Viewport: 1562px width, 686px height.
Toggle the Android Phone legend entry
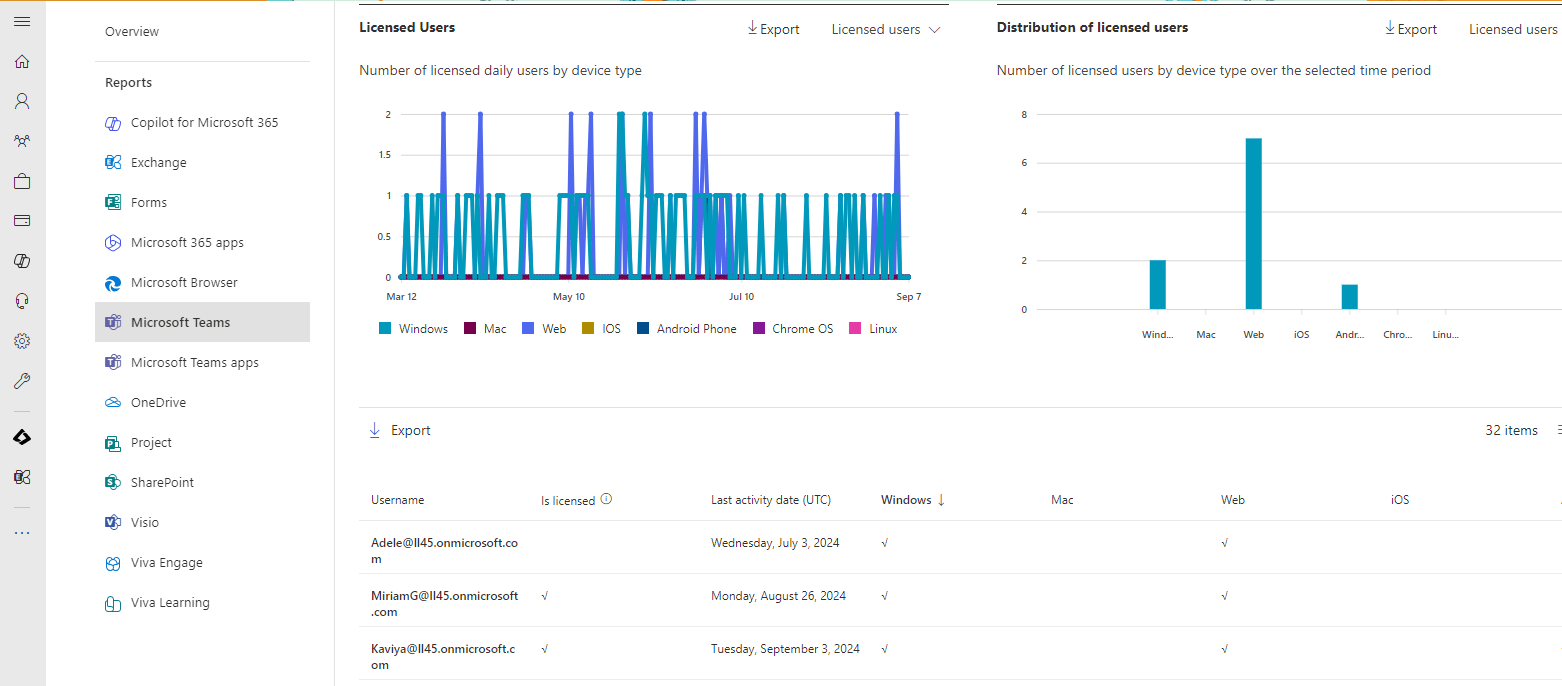(687, 328)
